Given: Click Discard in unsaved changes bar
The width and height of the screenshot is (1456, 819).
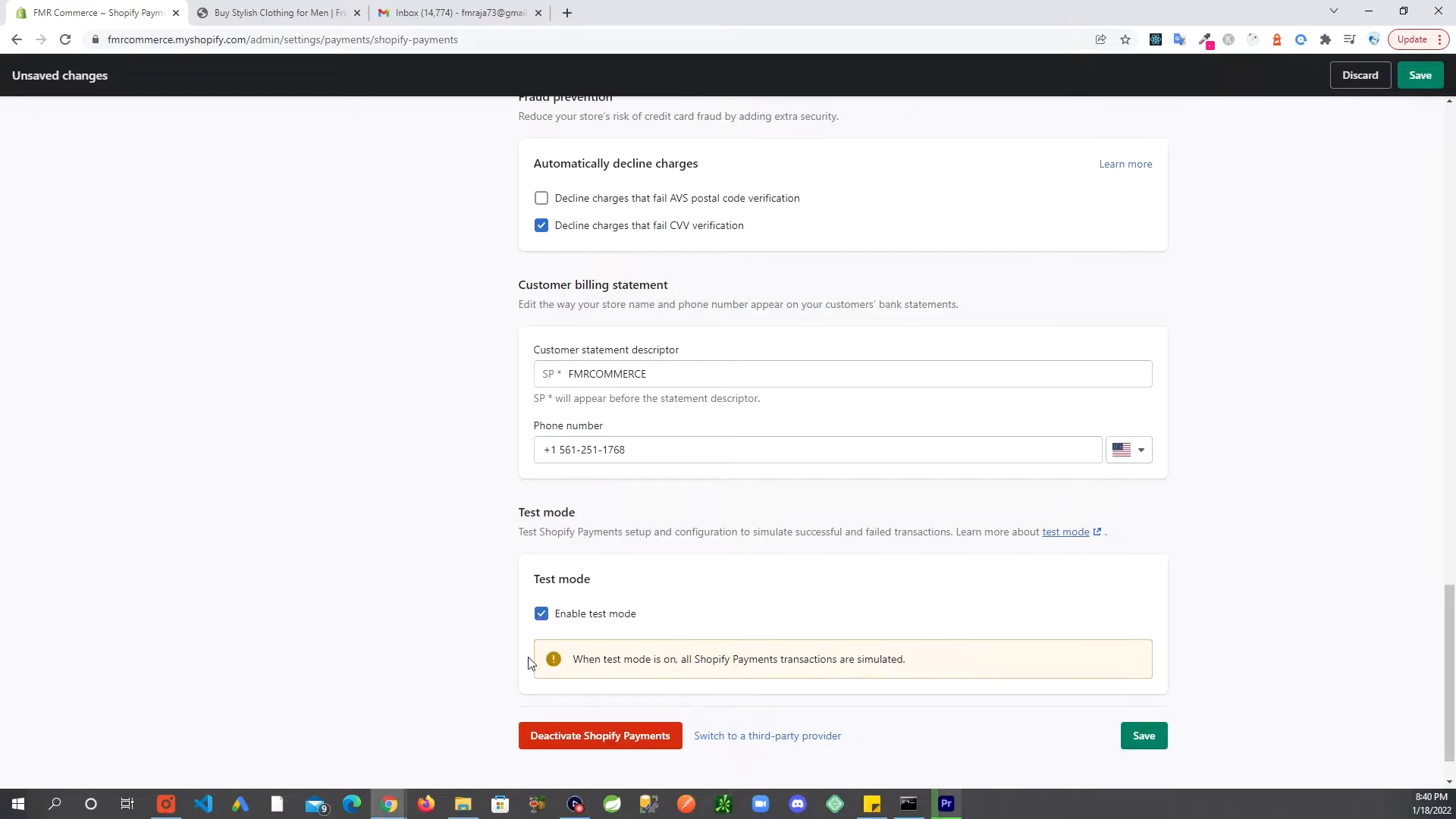Looking at the screenshot, I should point(1360,75).
